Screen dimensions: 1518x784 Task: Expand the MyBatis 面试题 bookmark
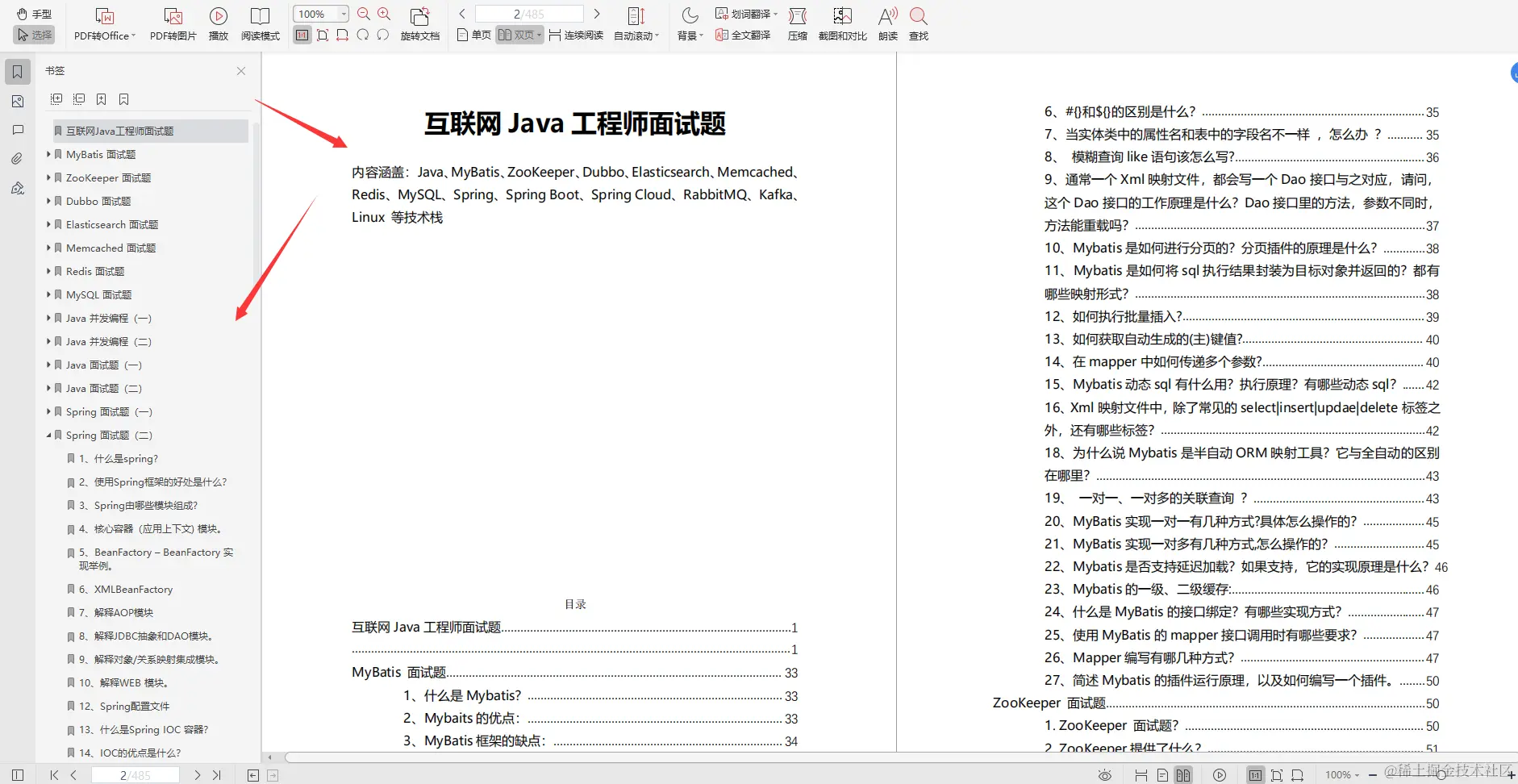click(48, 154)
